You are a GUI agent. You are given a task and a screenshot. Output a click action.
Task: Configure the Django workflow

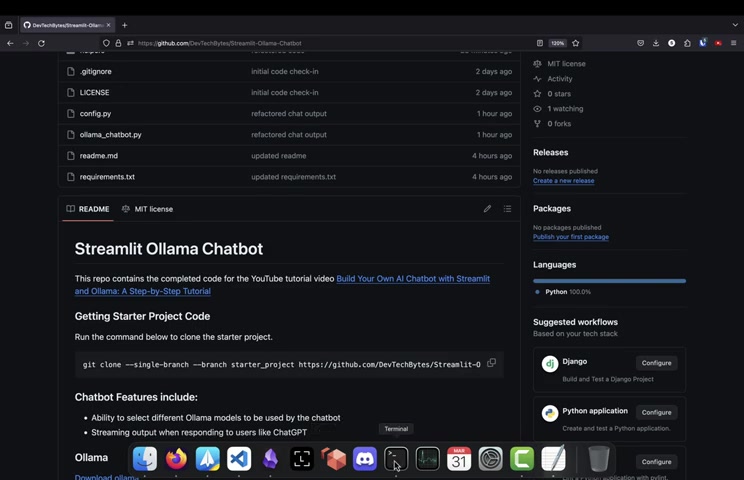656,363
